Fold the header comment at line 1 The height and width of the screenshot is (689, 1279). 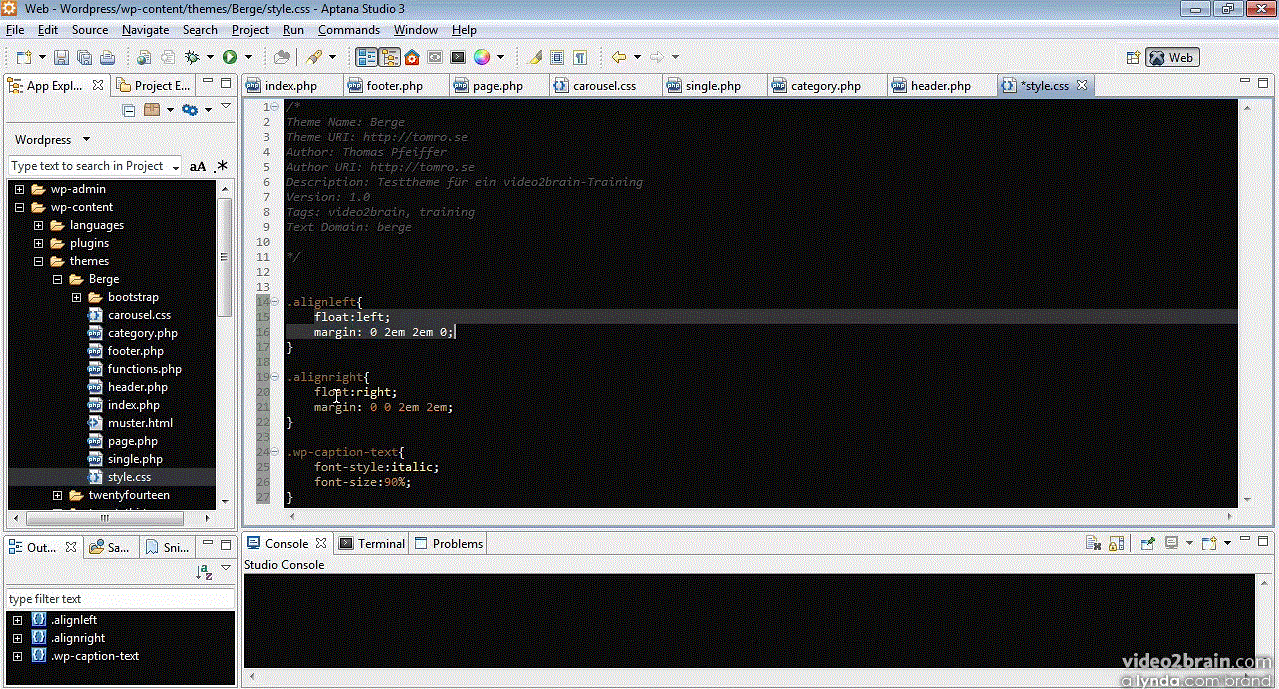pos(274,107)
